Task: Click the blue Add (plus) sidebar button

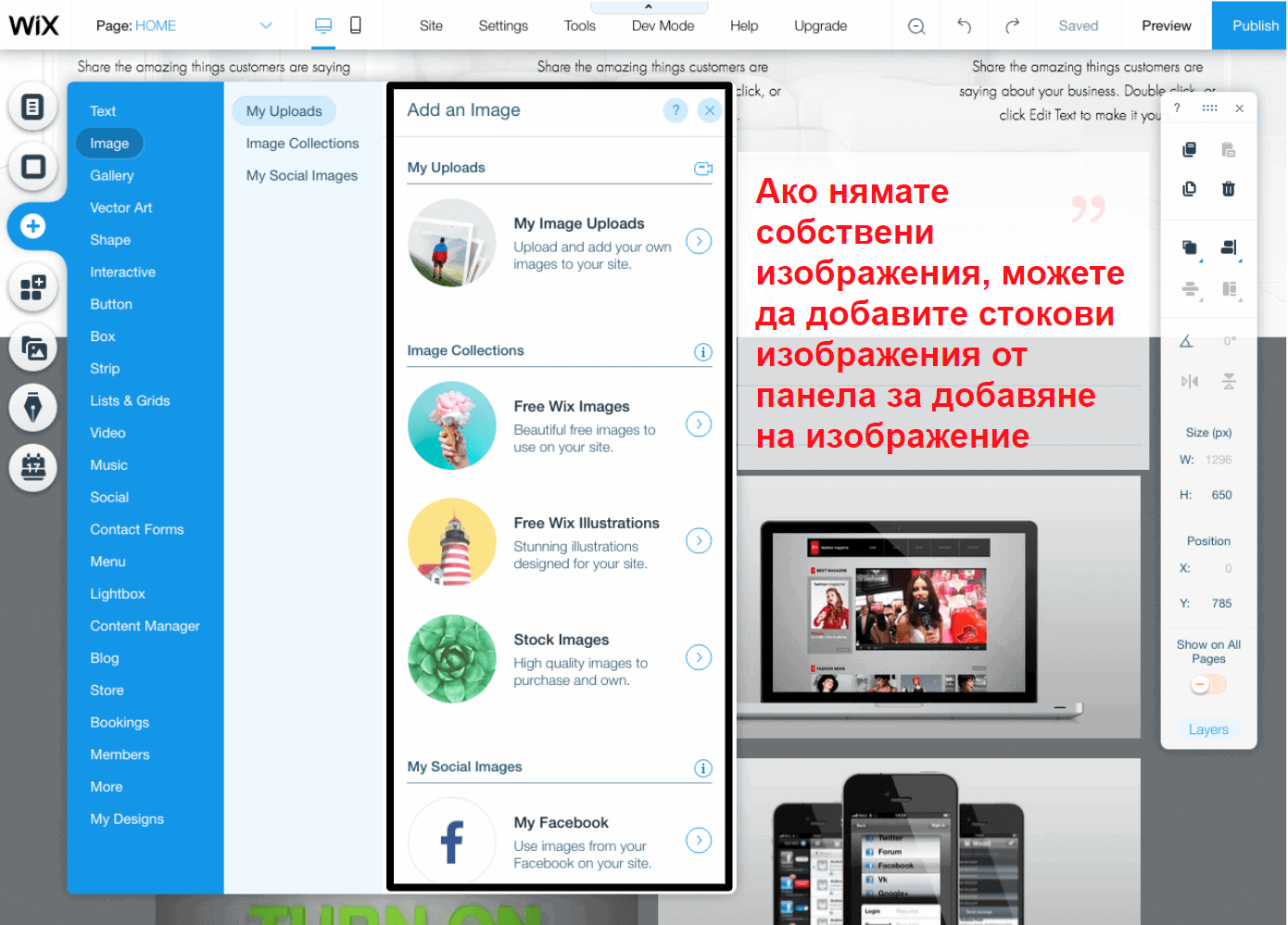Action: [x=32, y=226]
